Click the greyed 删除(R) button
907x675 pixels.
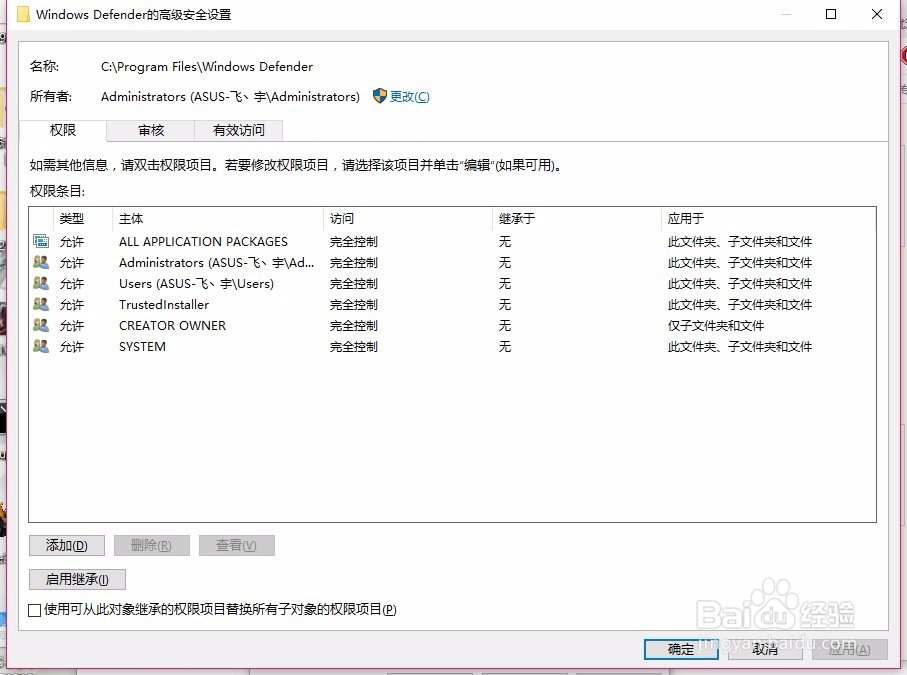(152, 545)
